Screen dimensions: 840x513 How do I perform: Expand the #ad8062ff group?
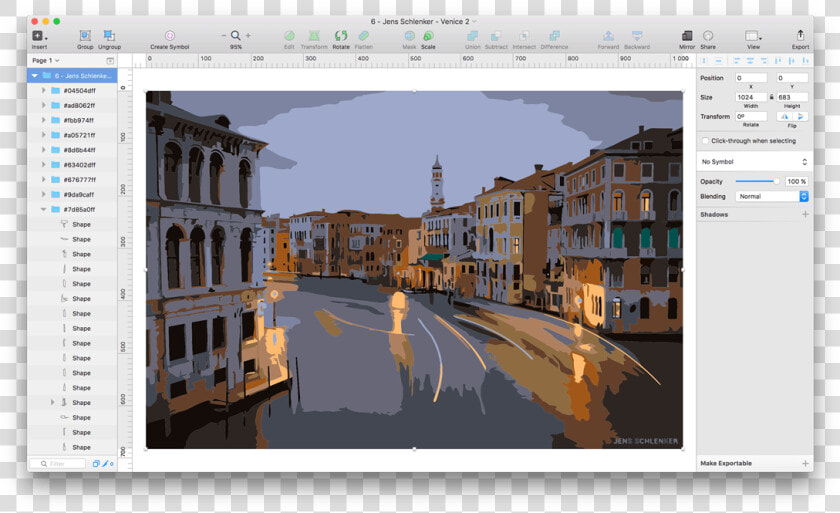pyautogui.click(x=43, y=105)
